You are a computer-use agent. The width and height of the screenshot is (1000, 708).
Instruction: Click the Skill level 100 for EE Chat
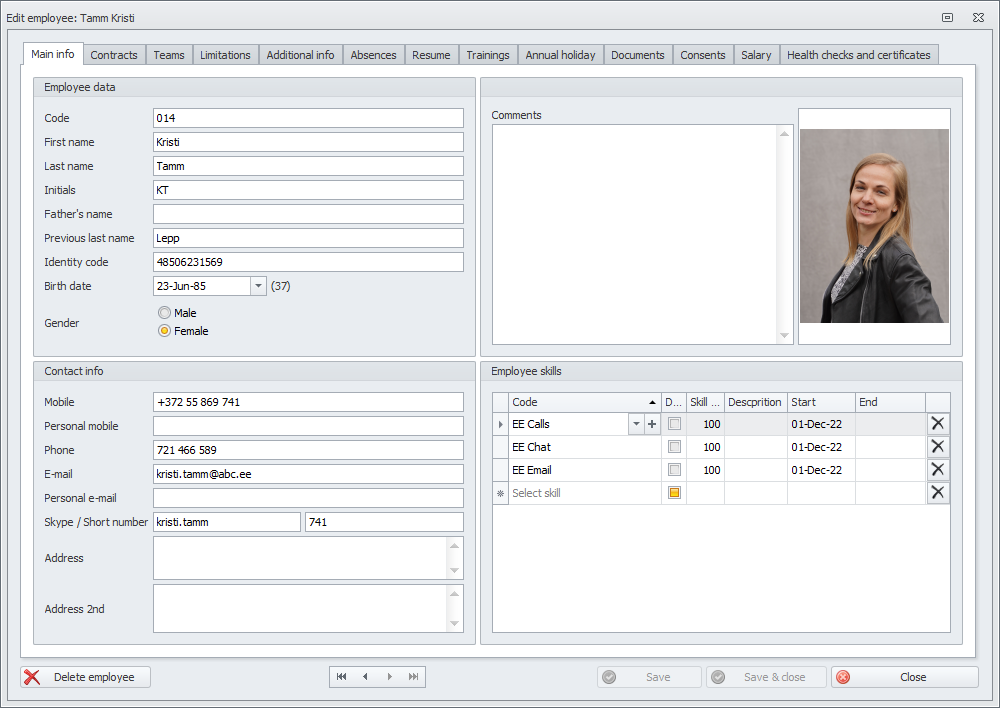[705, 447]
